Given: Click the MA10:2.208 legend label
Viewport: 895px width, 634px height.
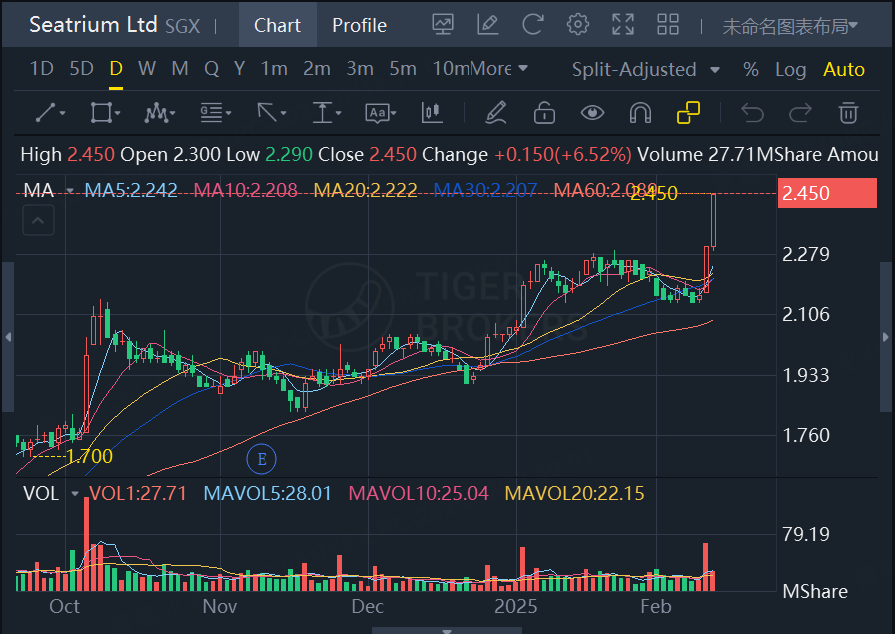Looking at the screenshot, I should [x=245, y=190].
